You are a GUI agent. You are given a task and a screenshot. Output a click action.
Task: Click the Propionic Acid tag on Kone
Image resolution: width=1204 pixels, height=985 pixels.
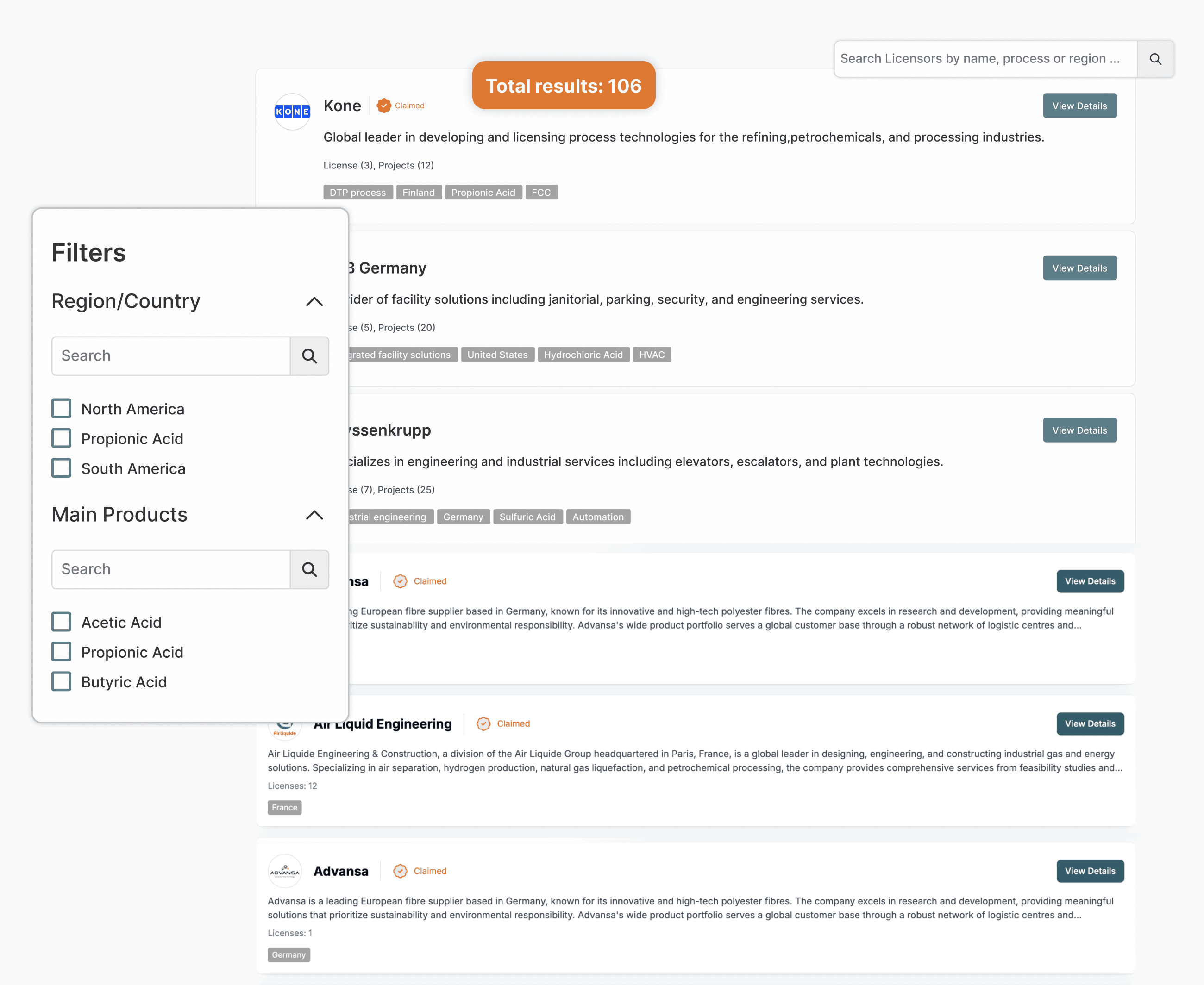tap(483, 193)
